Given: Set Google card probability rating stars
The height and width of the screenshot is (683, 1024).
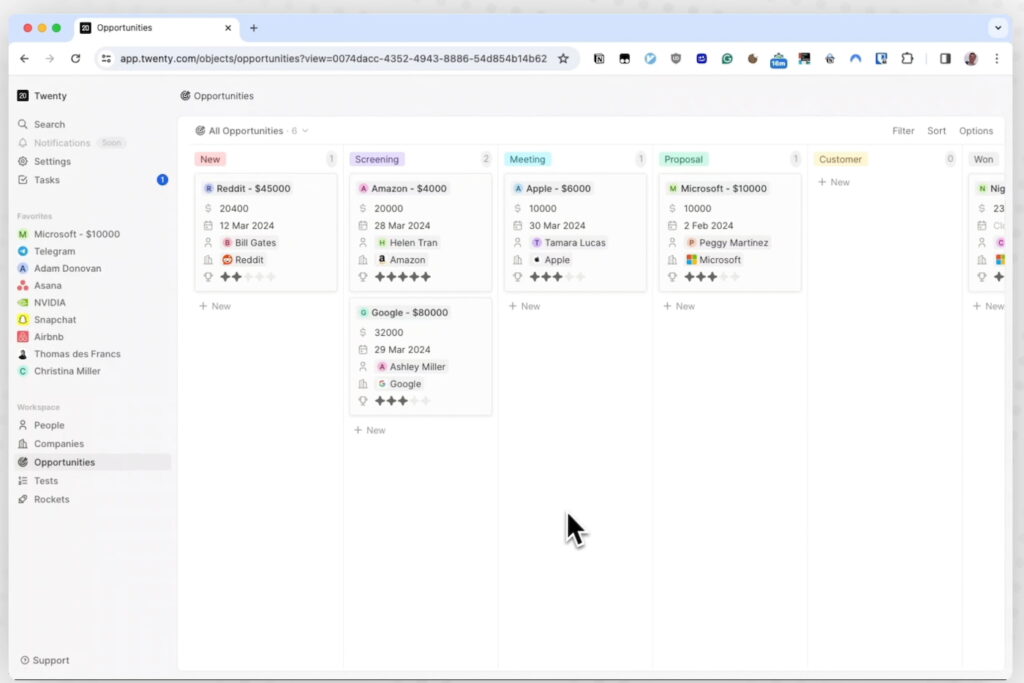Looking at the screenshot, I should [402, 401].
